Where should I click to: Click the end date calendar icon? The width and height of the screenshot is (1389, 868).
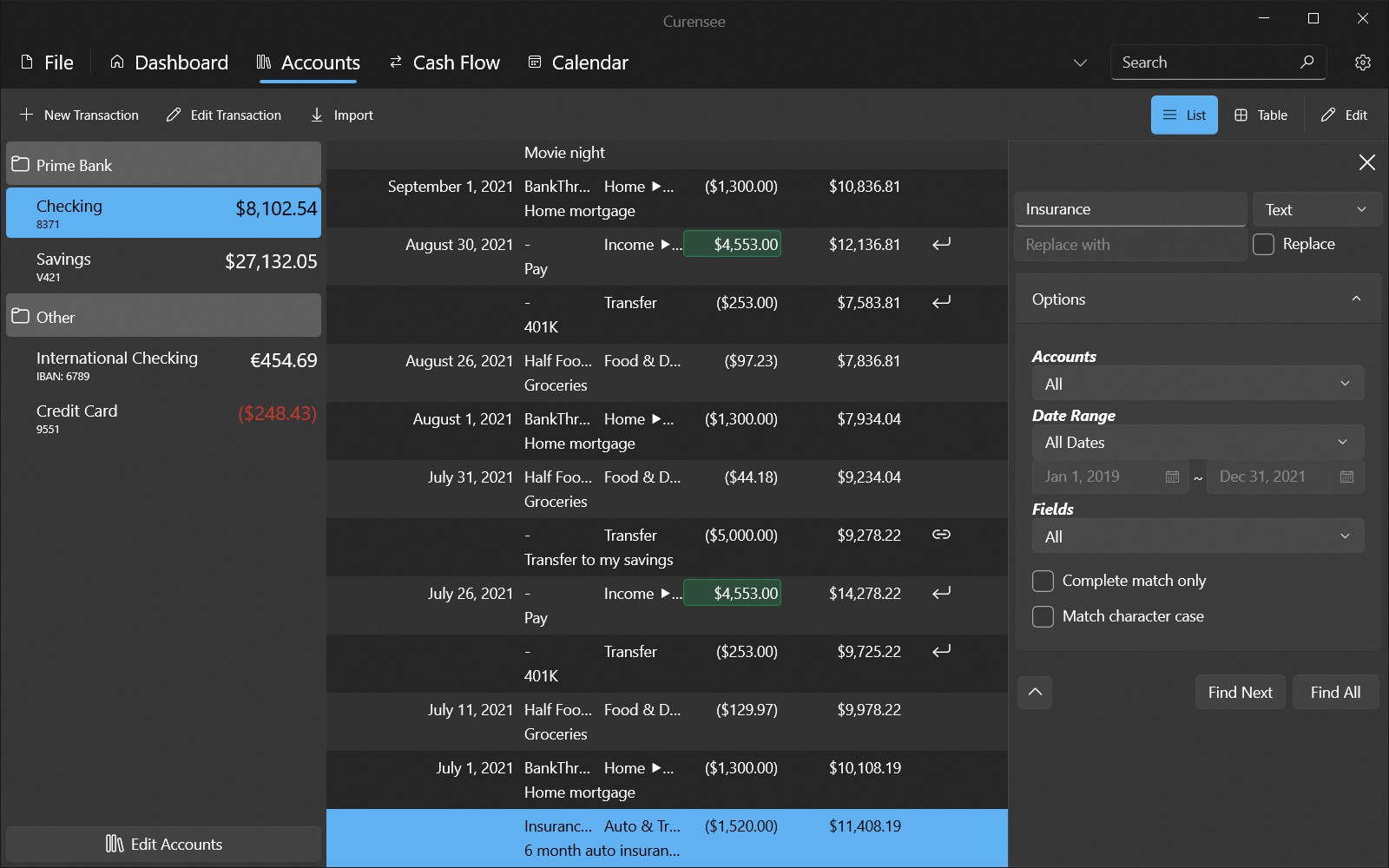1346,477
